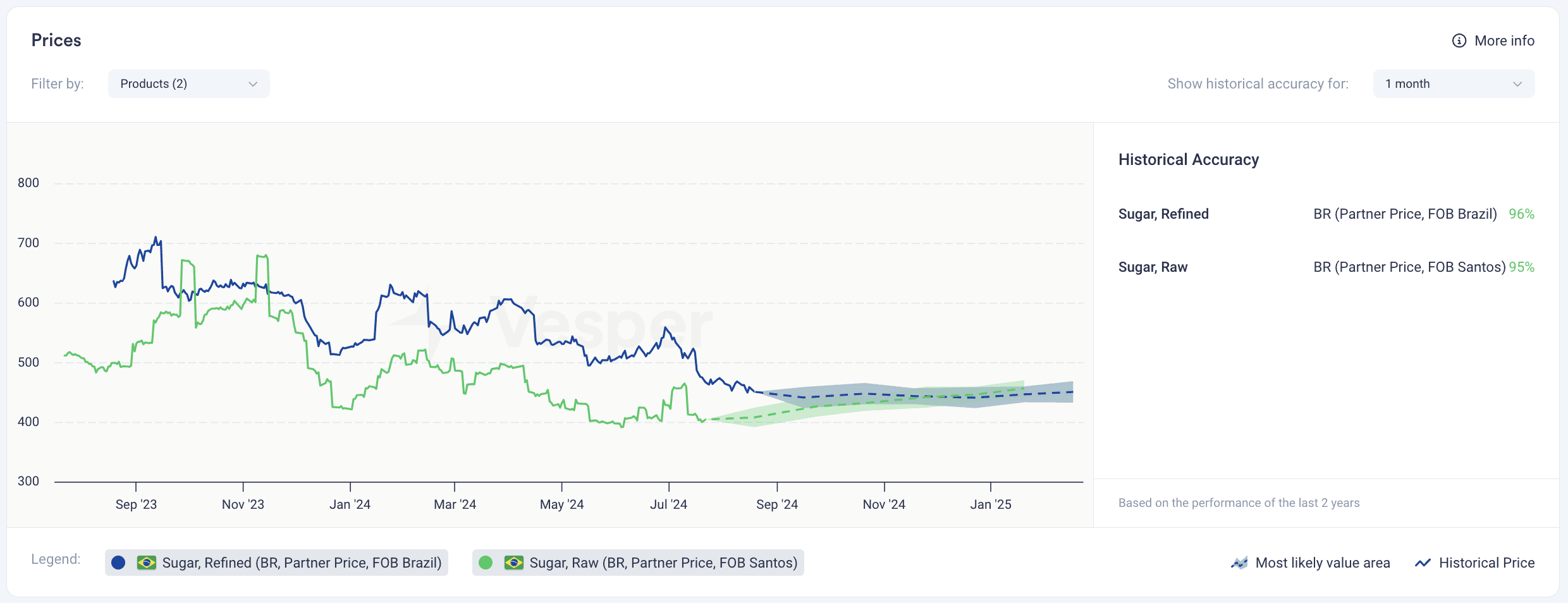Click the May '24 axis label
1568x603 pixels.
pyautogui.click(x=561, y=504)
